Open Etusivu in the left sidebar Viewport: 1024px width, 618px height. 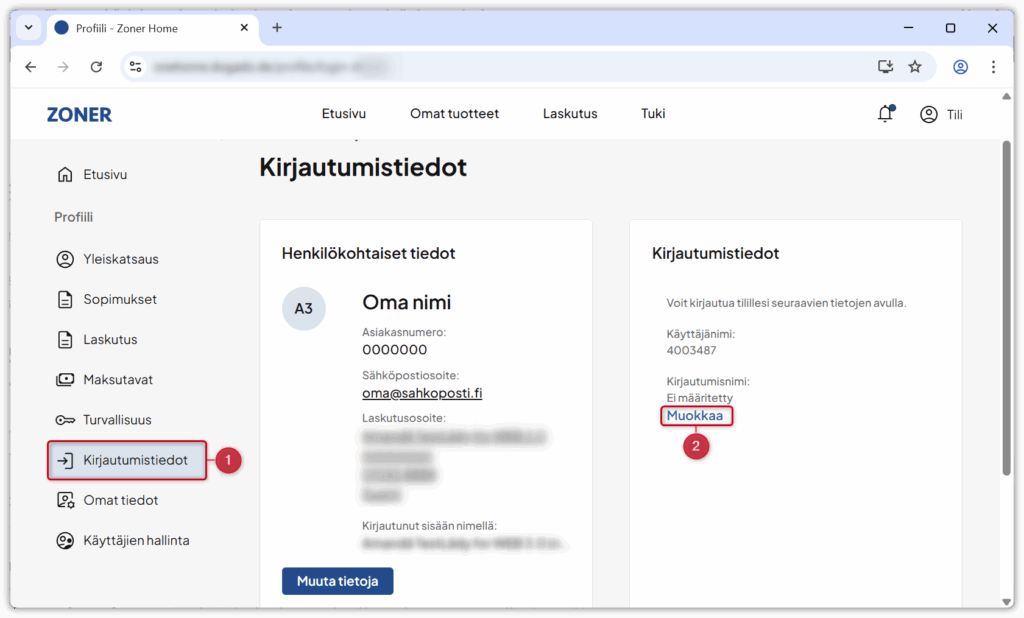(104, 174)
